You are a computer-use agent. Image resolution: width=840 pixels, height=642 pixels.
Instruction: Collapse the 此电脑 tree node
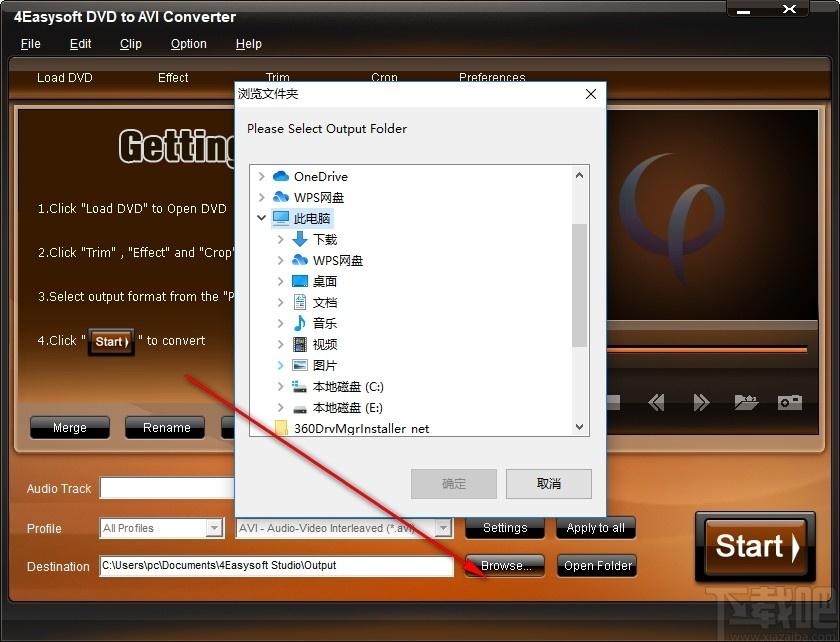tap(261, 218)
